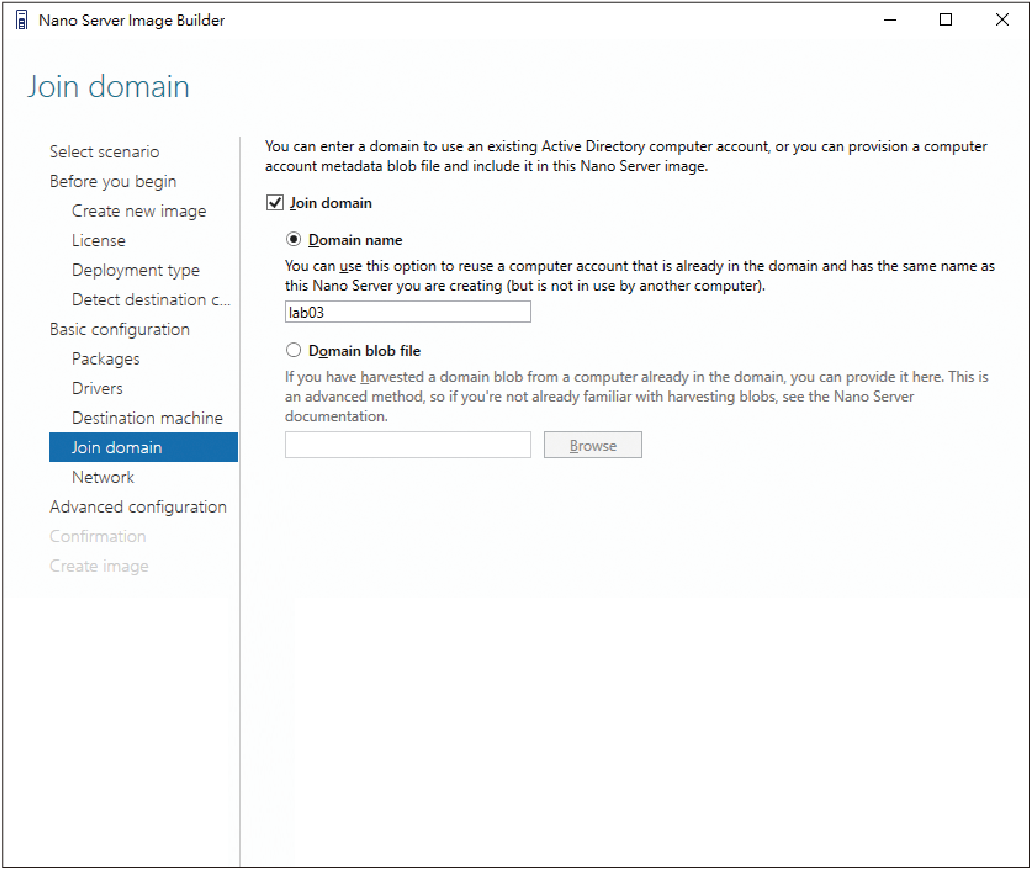This screenshot has height=871, width=1033.
Task: Click the Nano Server Image Builder app icon
Action: pos(21,20)
